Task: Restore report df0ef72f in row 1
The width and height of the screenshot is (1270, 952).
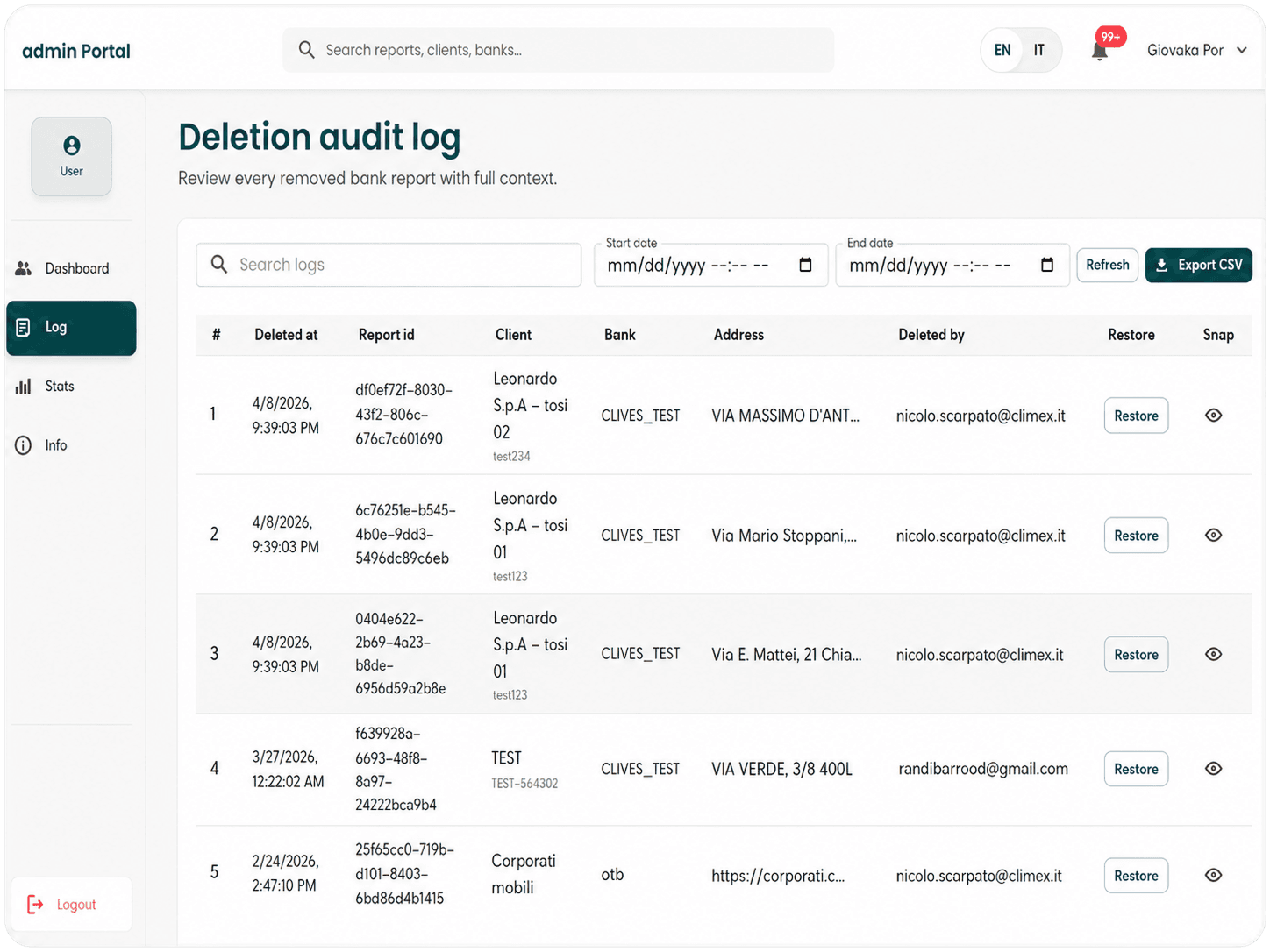Action: 1136,416
